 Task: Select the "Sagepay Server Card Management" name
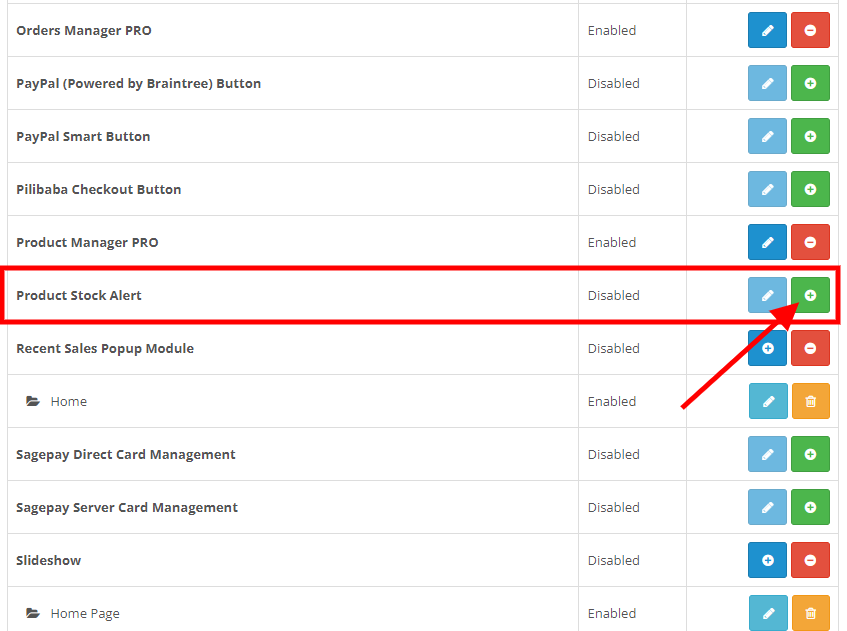point(127,508)
